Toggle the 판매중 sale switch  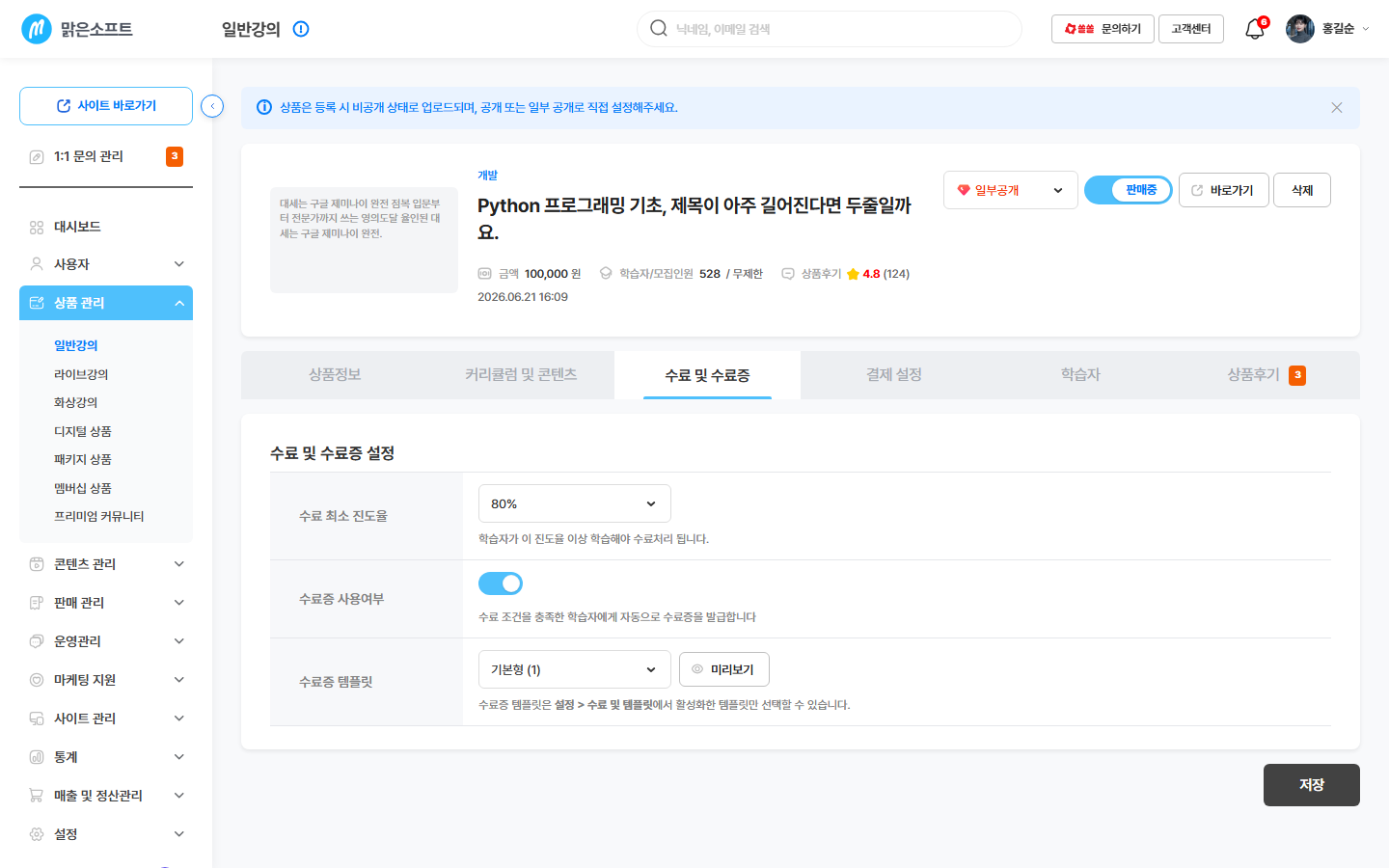point(1128,190)
